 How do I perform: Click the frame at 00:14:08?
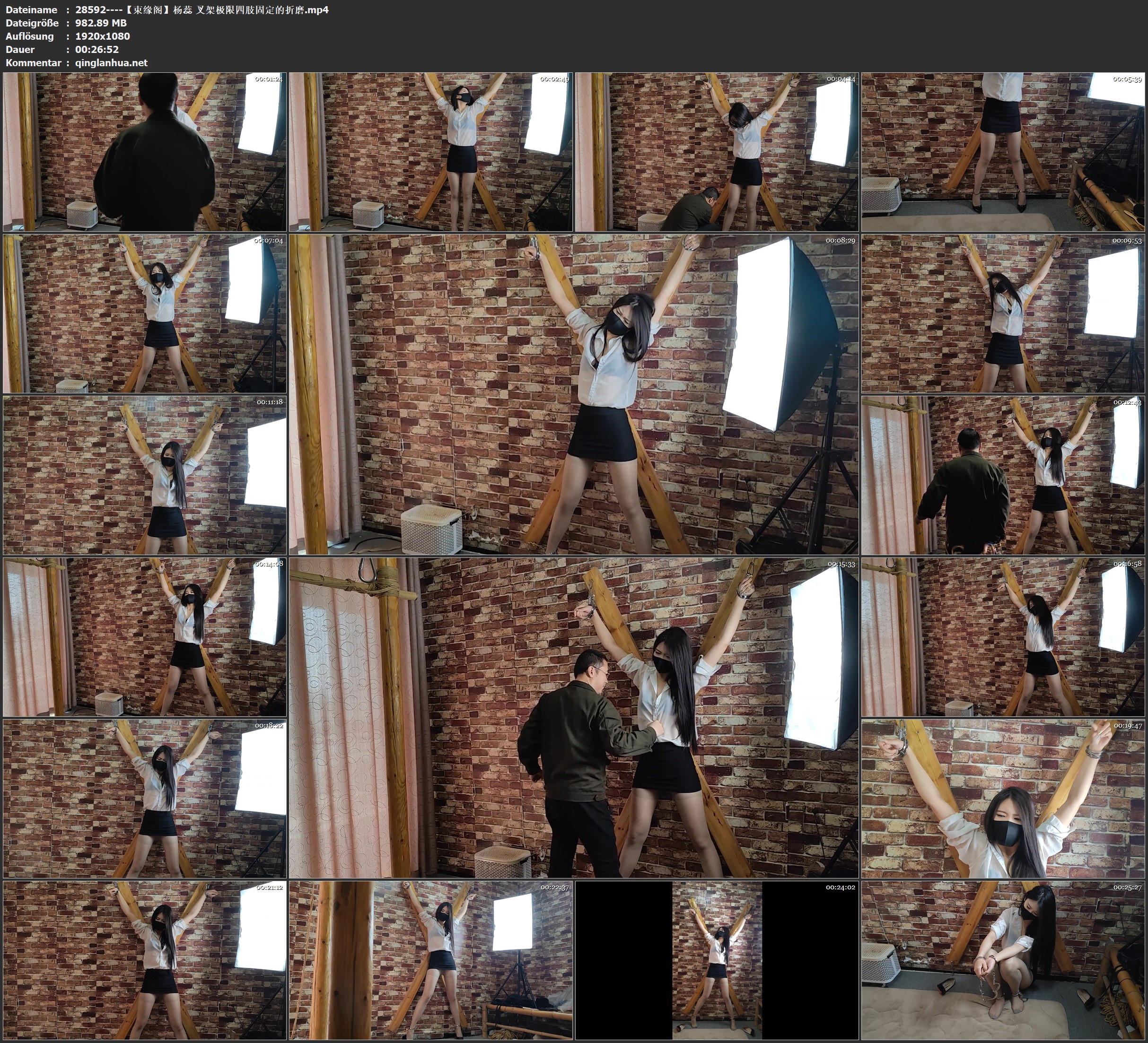[145, 637]
